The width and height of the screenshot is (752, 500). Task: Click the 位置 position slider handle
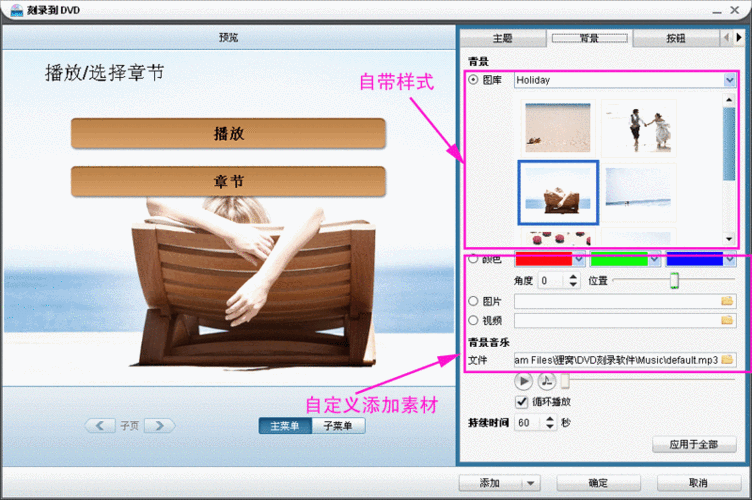pos(674,280)
